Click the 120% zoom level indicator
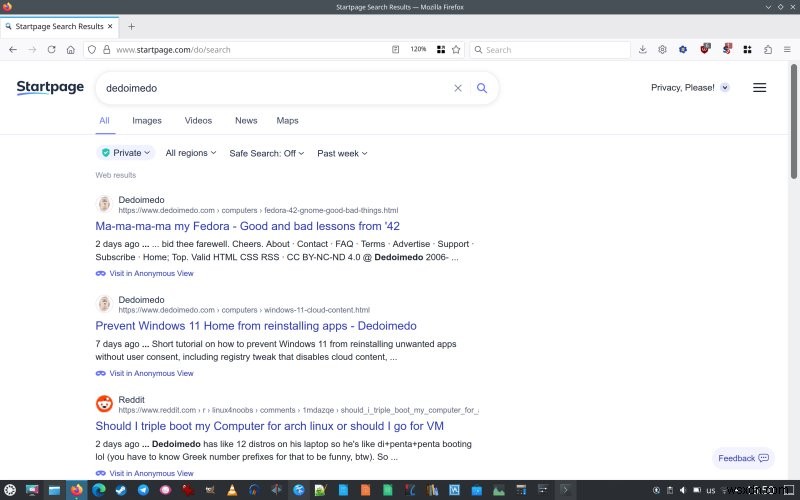The width and height of the screenshot is (800, 500). pos(418,49)
